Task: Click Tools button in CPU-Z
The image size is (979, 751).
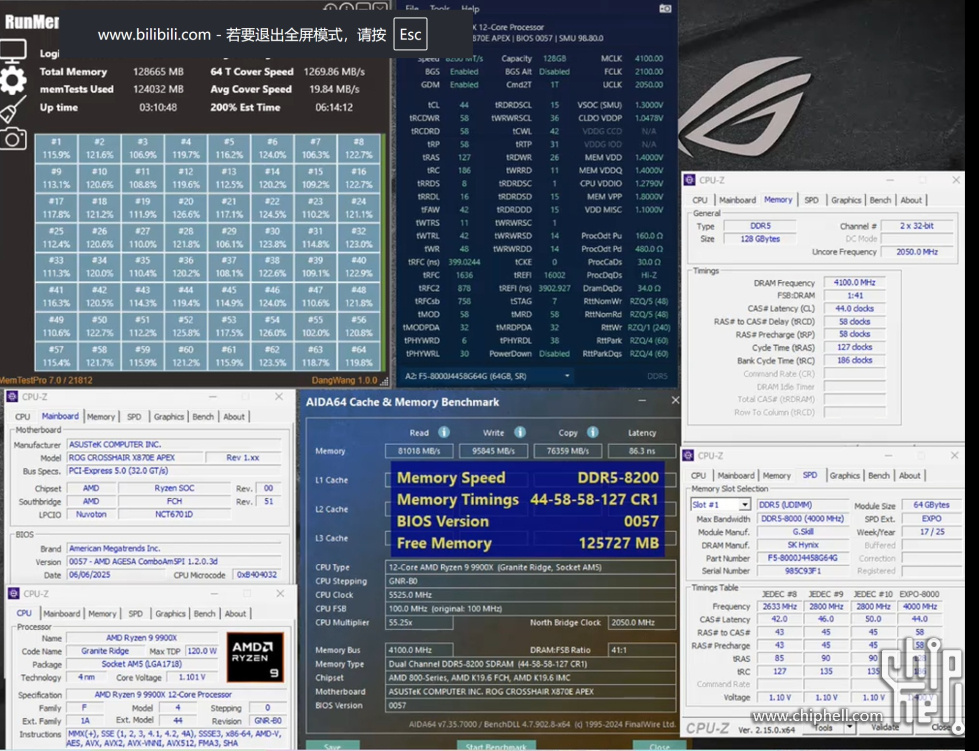Action: click(x=823, y=728)
